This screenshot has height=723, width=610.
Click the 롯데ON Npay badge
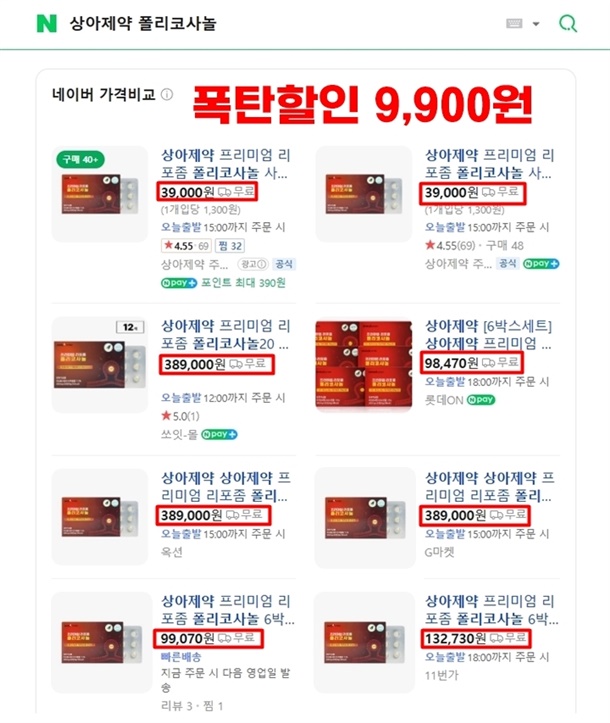(481, 400)
